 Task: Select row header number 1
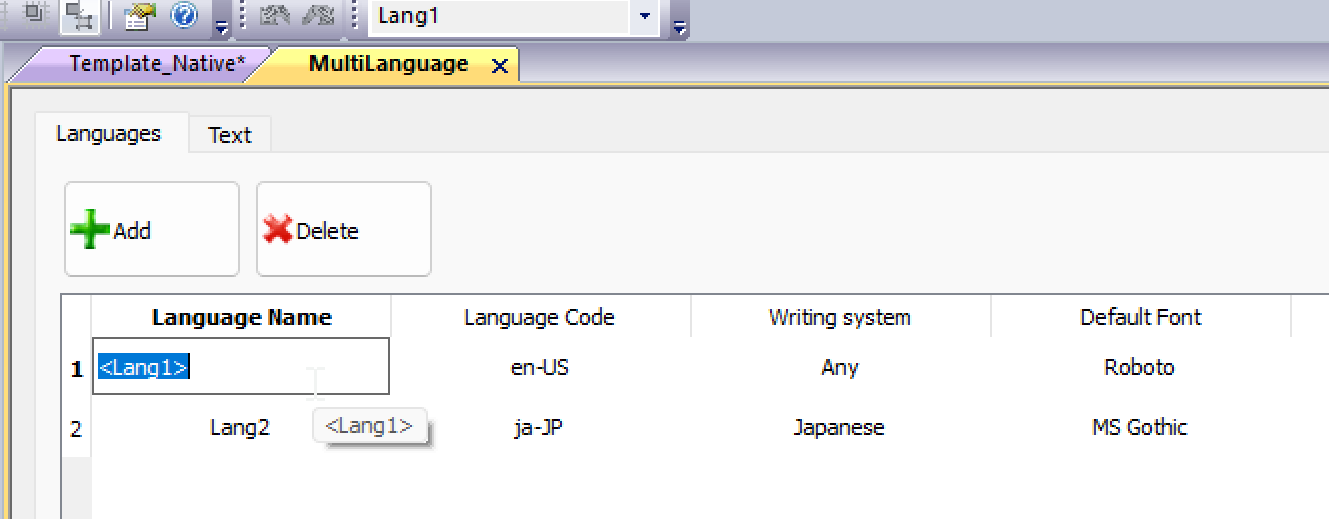77,369
